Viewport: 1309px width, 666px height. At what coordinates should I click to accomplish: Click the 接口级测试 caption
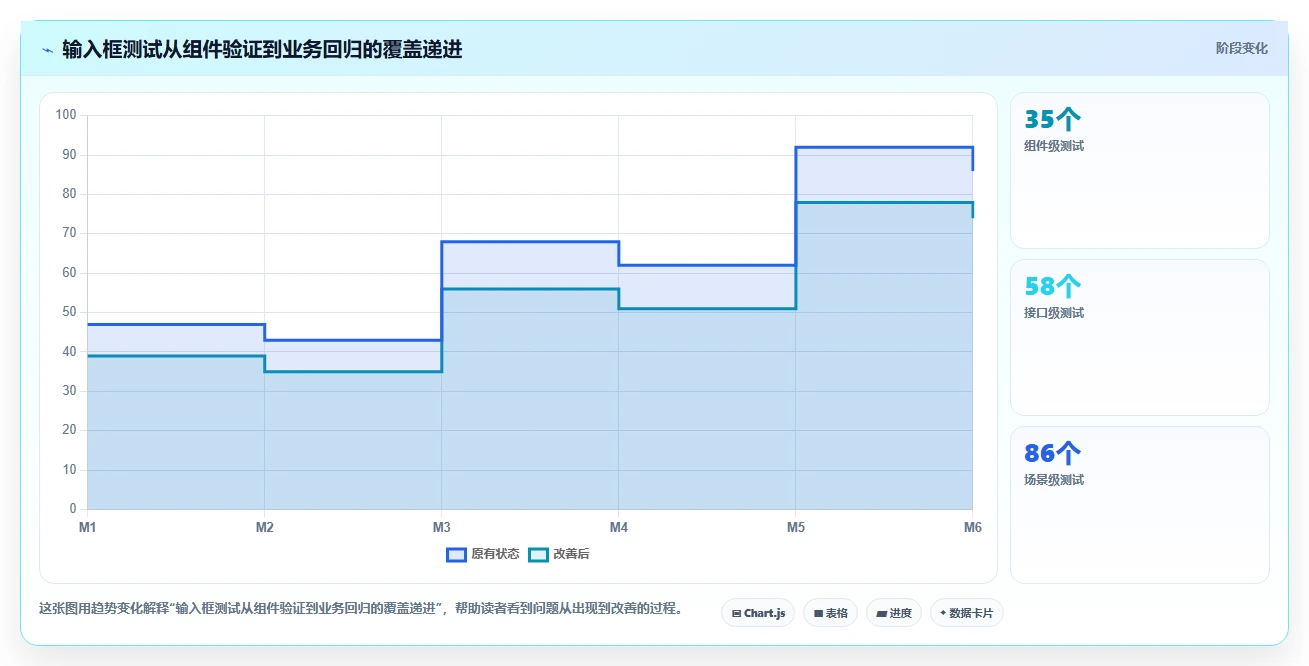(1054, 313)
